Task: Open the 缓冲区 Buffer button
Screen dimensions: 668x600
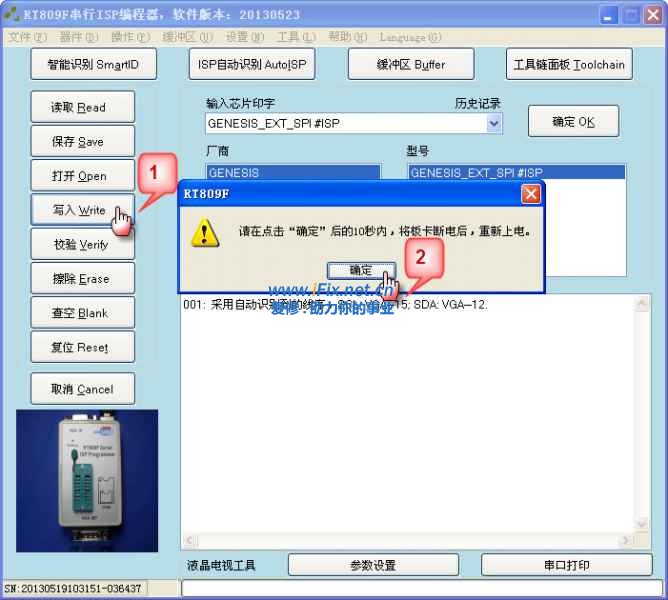Action: coord(410,64)
